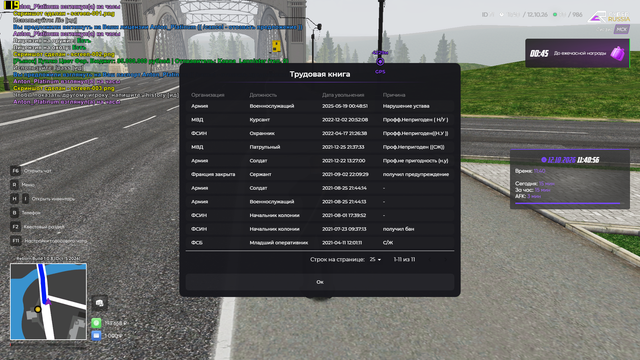
Task: Click chat line screen-001.png
Action: 64,13
